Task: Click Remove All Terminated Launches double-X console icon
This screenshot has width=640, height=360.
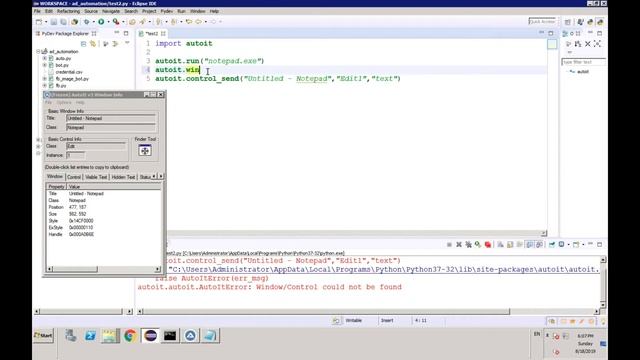Action: [469, 244]
